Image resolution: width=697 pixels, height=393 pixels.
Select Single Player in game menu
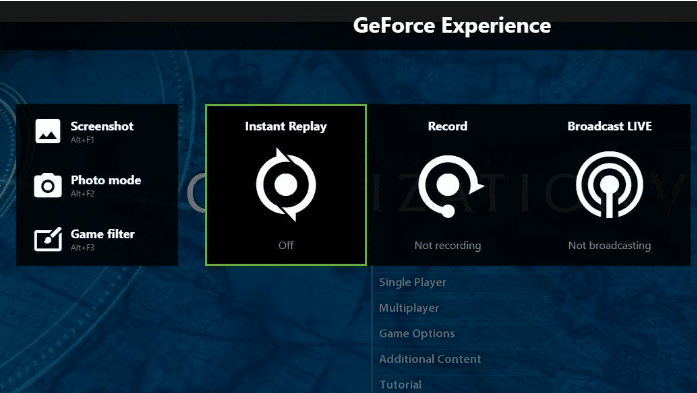coord(413,282)
